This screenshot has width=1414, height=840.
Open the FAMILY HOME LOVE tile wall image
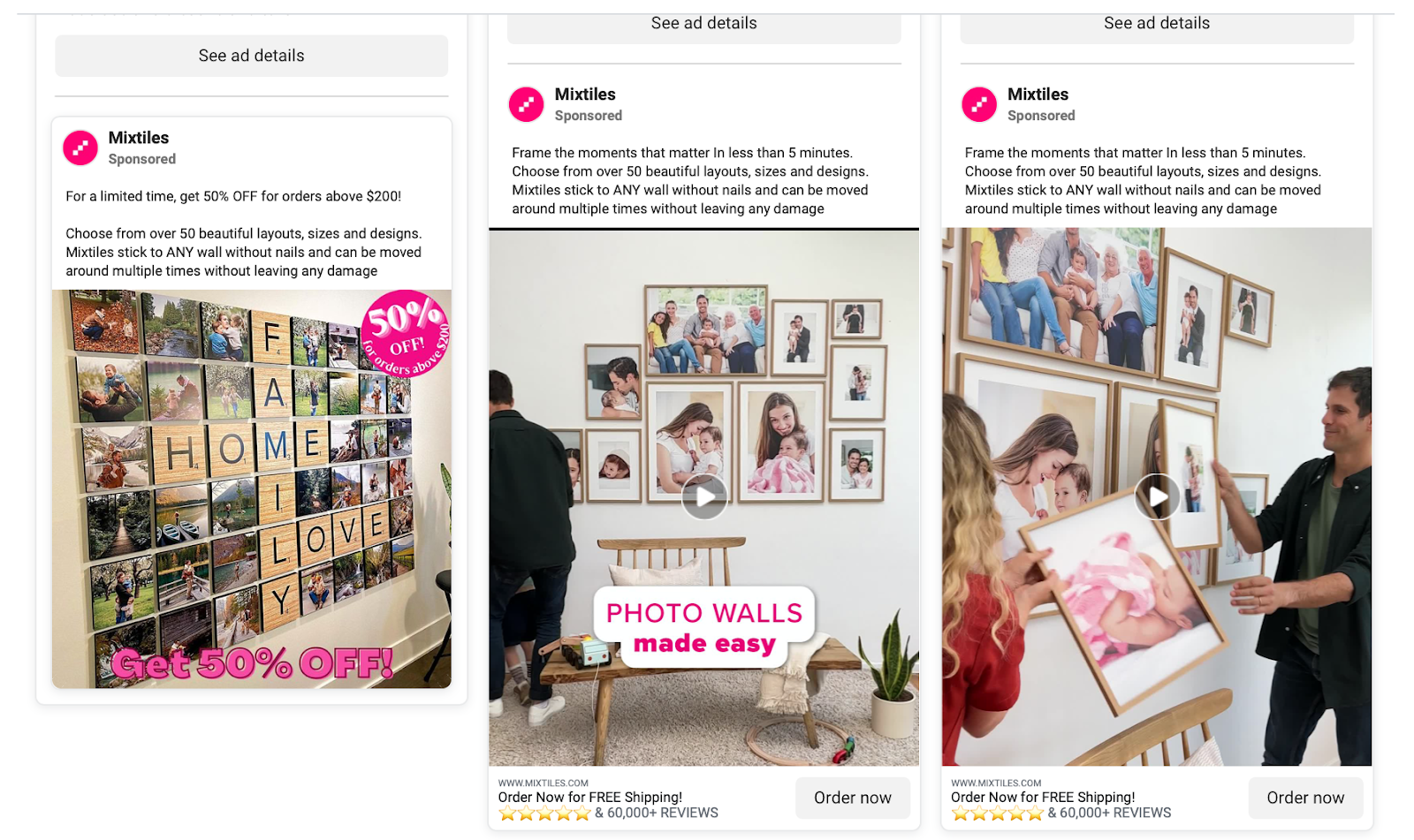tap(252, 489)
